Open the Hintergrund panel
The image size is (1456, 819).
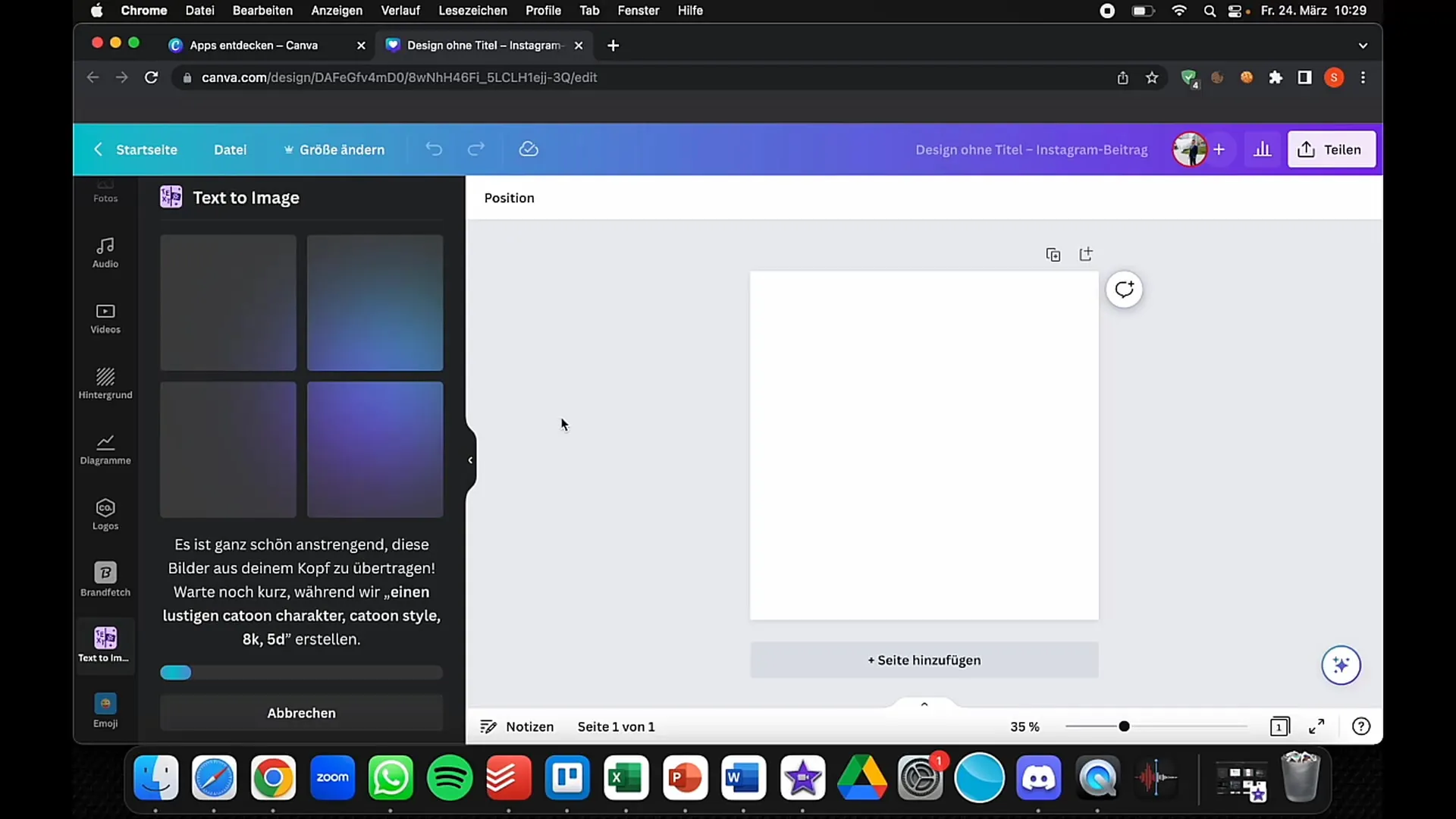pyautogui.click(x=105, y=384)
